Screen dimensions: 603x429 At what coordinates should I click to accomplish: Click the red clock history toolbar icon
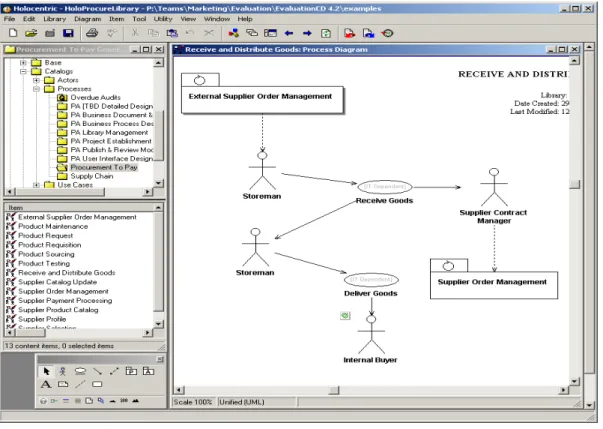(x=387, y=33)
